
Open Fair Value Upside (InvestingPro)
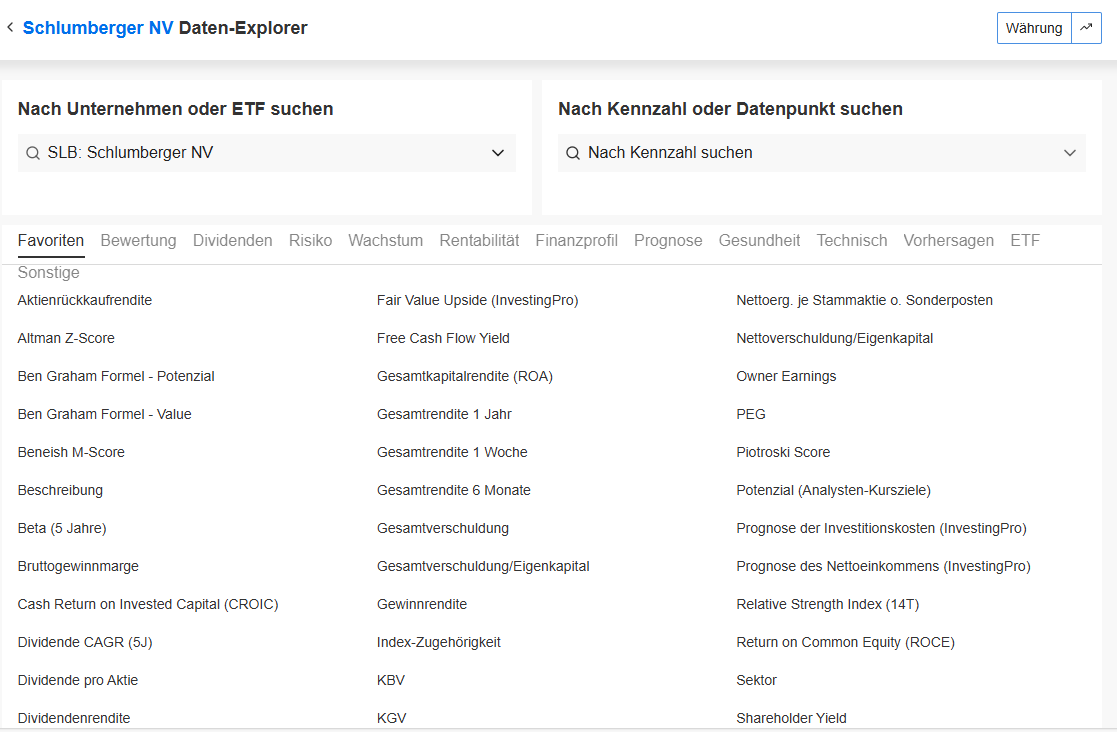[x=477, y=300]
